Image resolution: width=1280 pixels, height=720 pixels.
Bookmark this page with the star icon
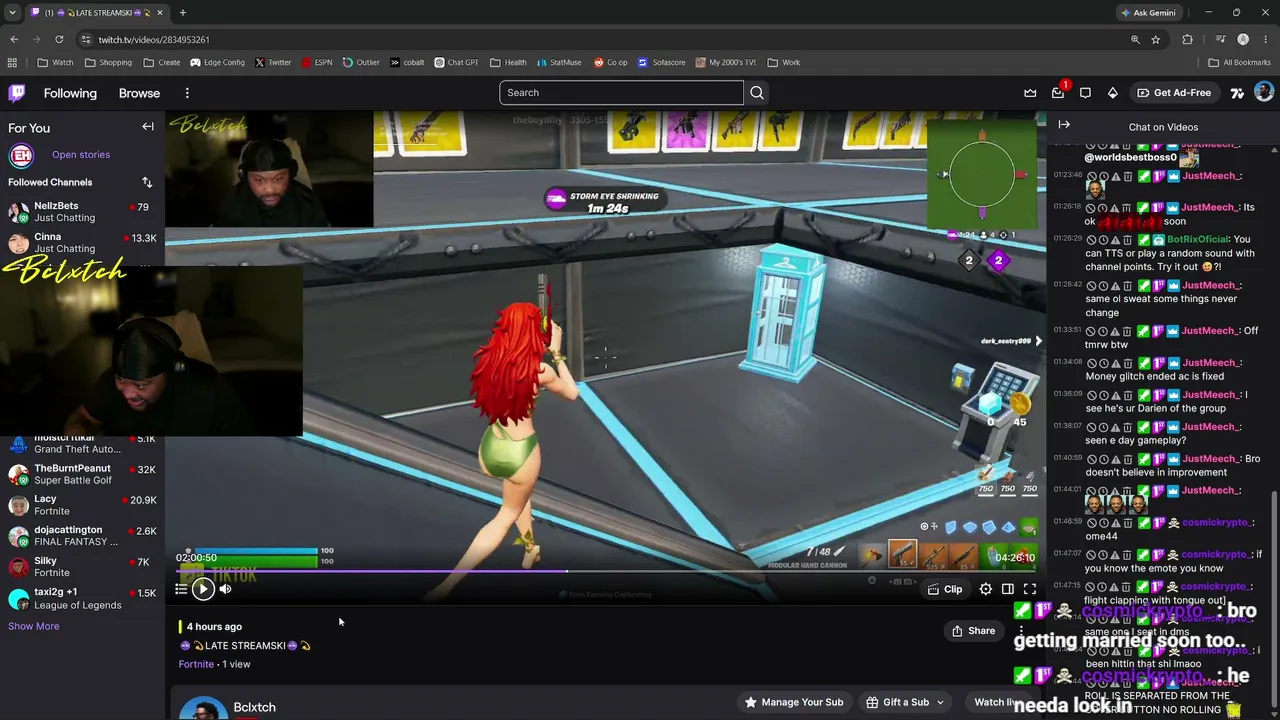[1156, 39]
